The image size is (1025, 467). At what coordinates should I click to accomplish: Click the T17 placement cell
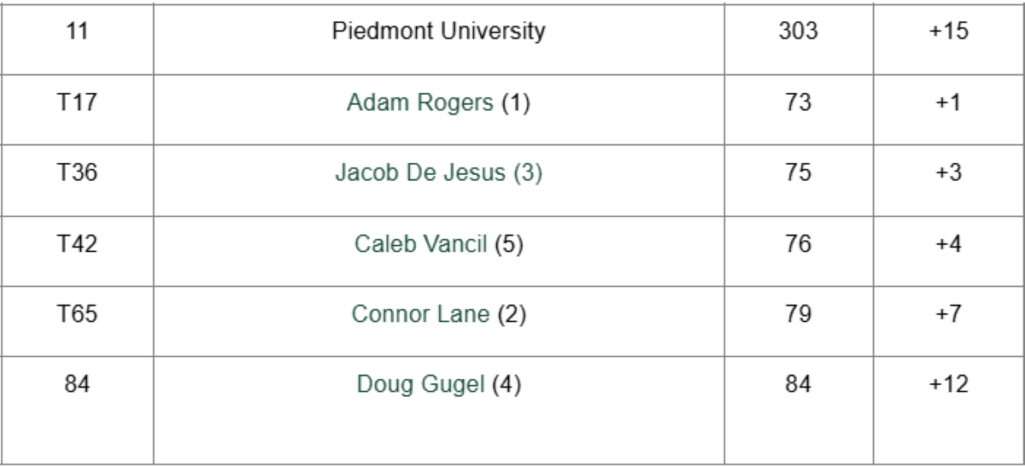[77, 103]
